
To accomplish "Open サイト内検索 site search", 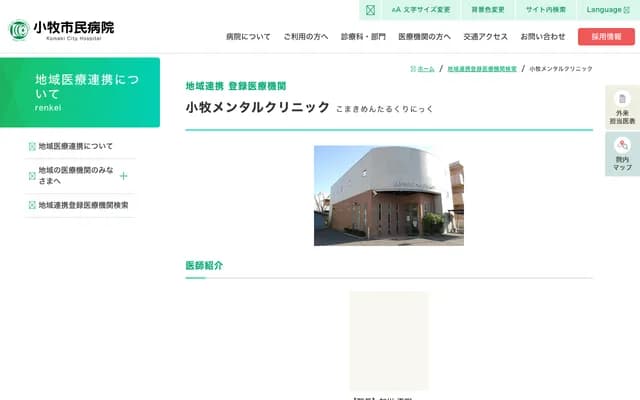I will pos(546,10).
